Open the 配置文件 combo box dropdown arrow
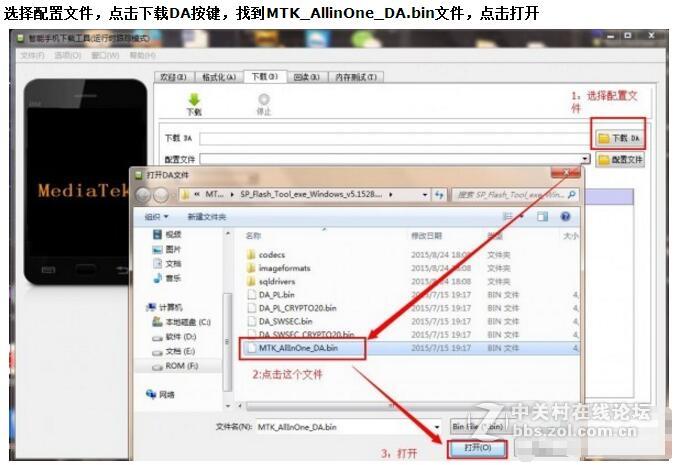 pos(585,159)
